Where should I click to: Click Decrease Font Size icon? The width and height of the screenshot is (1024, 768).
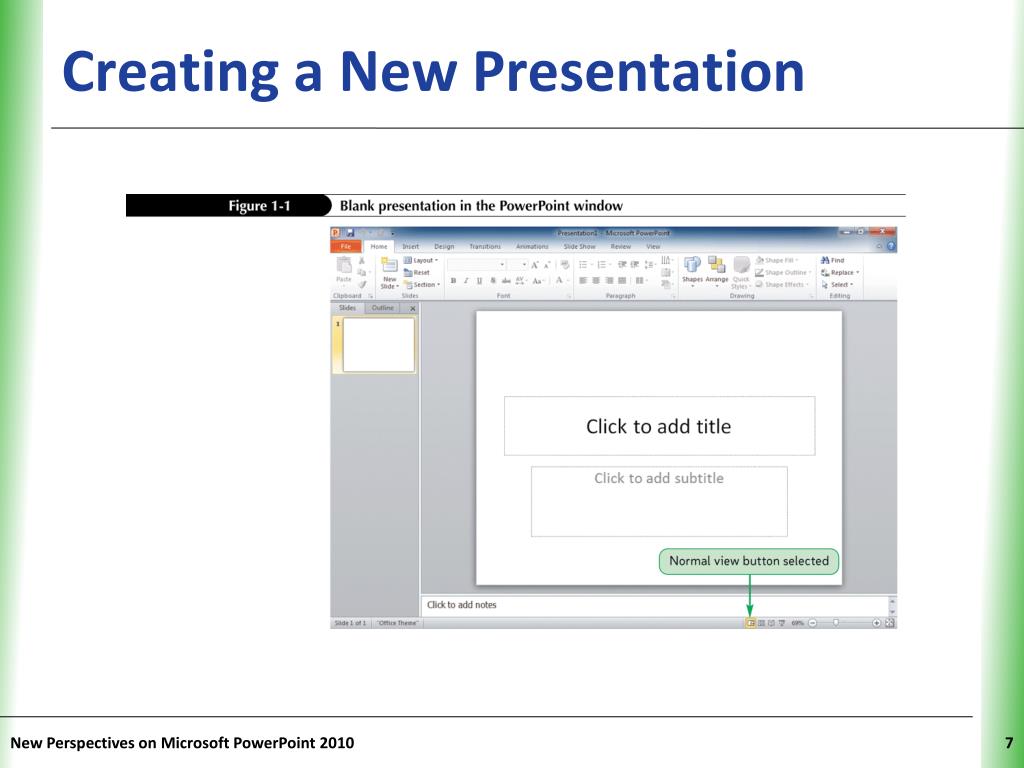(x=547, y=265)
